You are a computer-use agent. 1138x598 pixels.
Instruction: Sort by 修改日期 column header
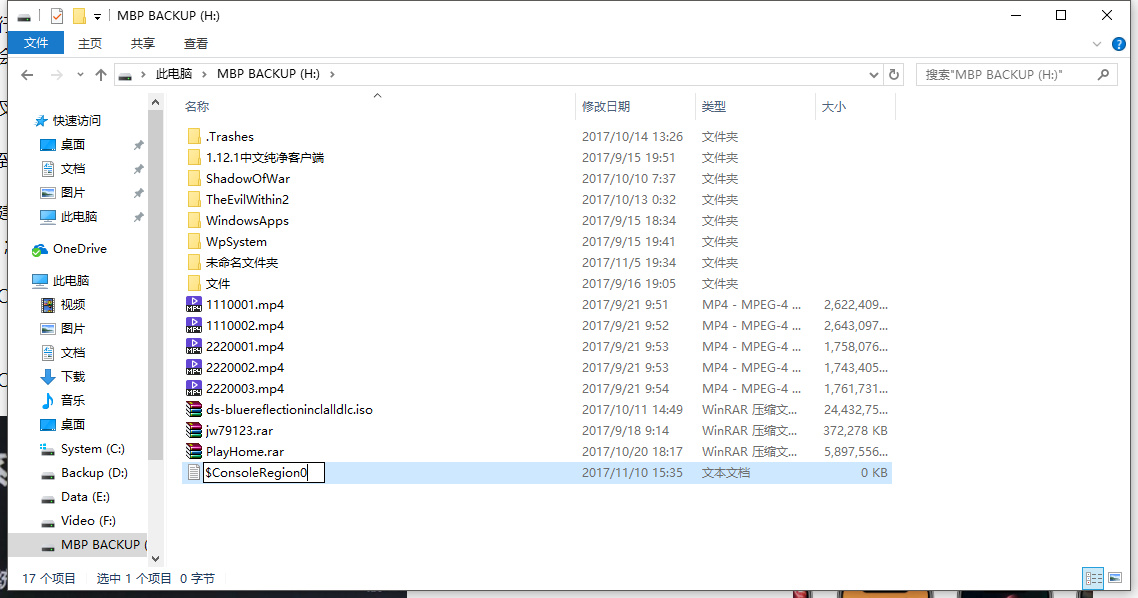(x=606, y=107)
